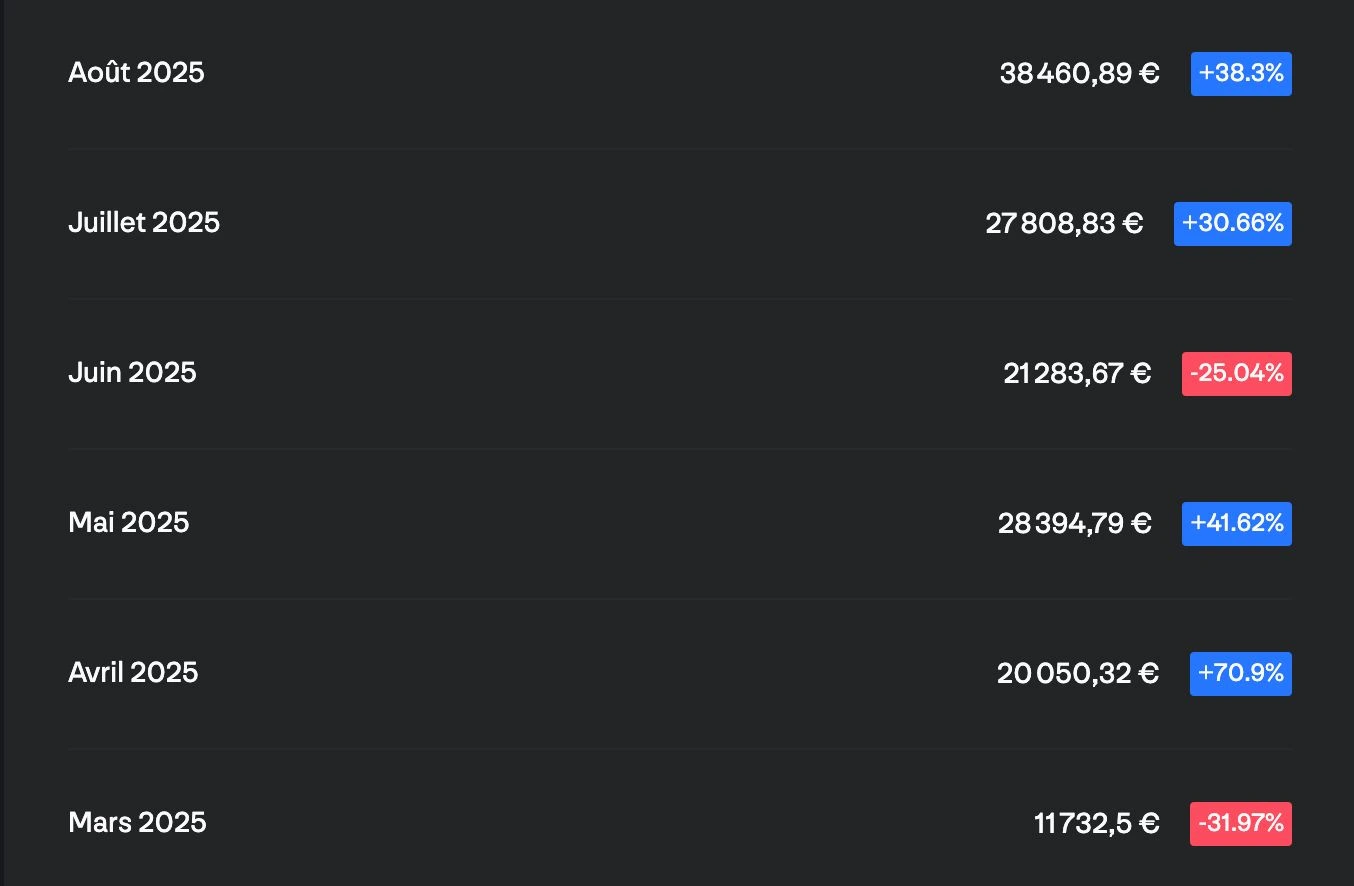
Task: Click the Août 2025 month label
Action: pyautogui.click(x=136, y=73)
